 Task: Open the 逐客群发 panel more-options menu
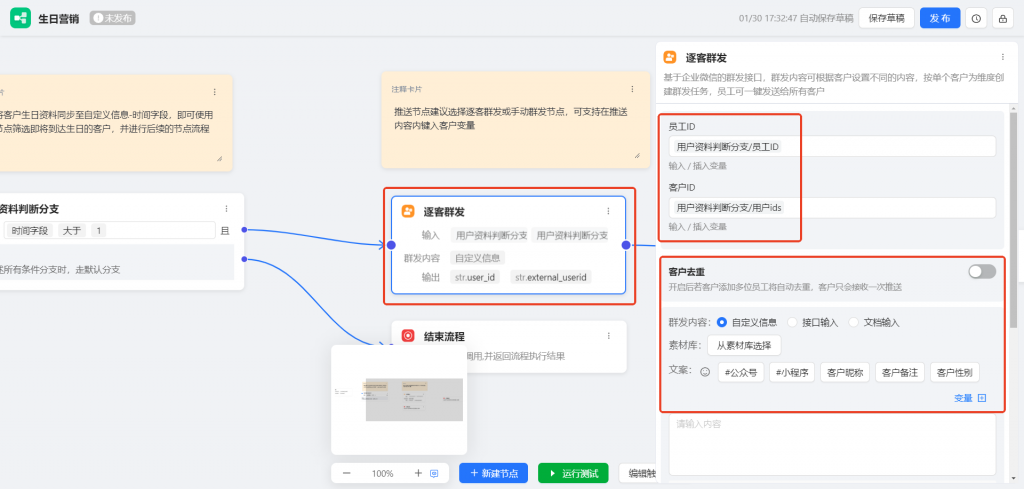(x=1003, y=57)
